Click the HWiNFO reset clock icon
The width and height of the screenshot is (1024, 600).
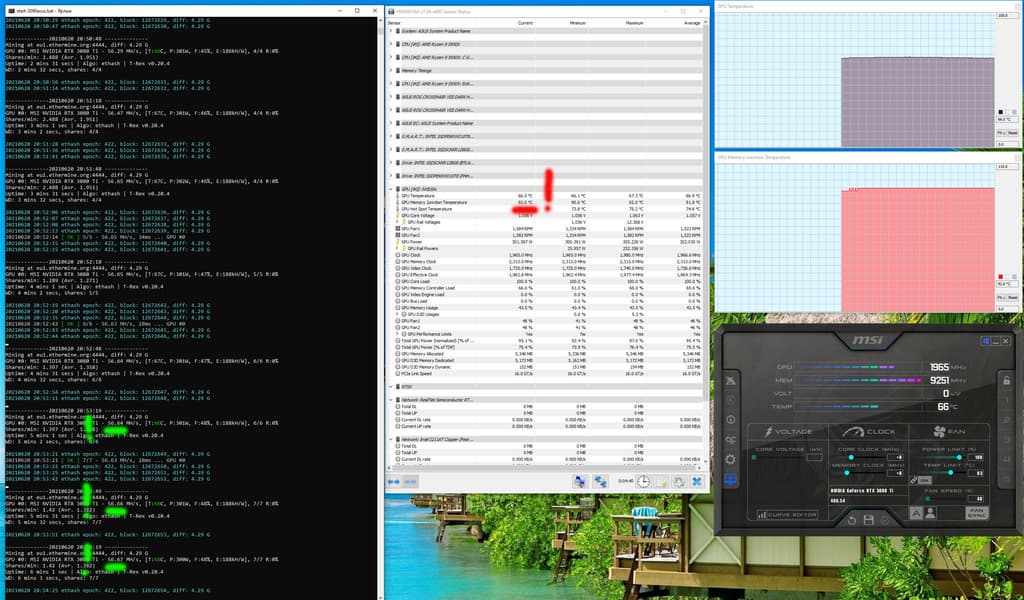coord(643,481)
